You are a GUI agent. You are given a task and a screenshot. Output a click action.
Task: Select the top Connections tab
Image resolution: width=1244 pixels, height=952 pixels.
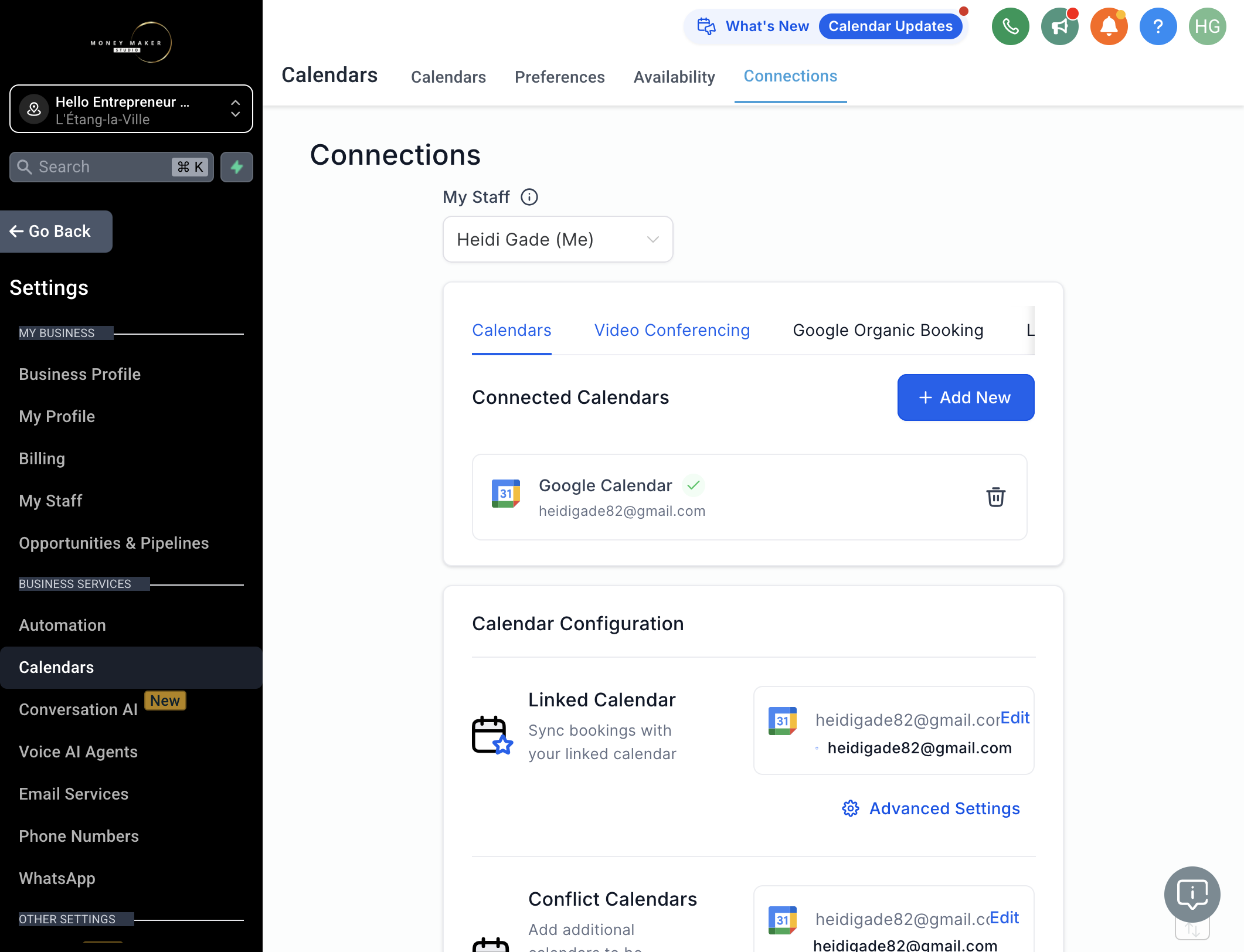click(790, 76)
